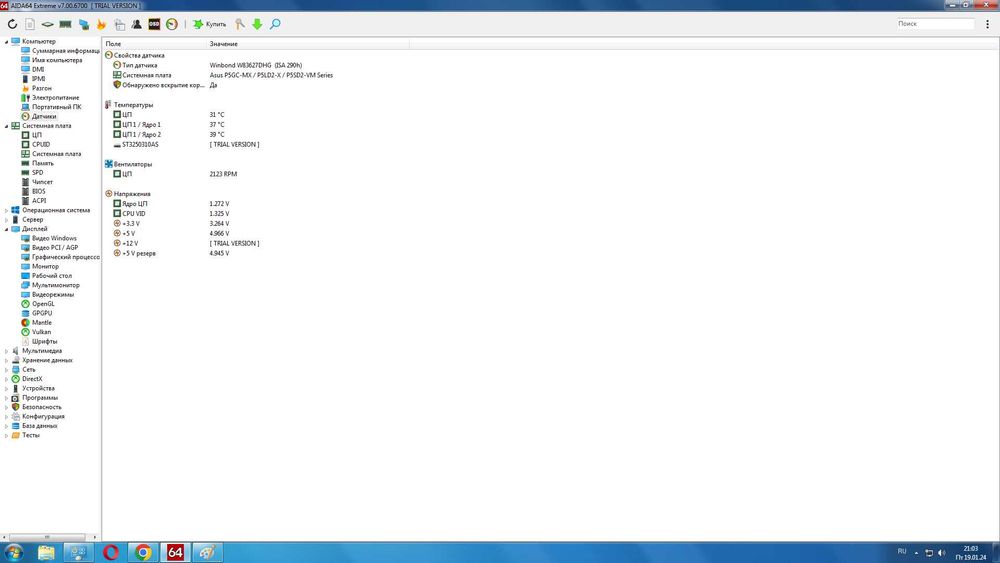Image resolution: width=1000 pixels, height=563 pixels.
Task: Open the Windows Start button
Action: point(13,552)
